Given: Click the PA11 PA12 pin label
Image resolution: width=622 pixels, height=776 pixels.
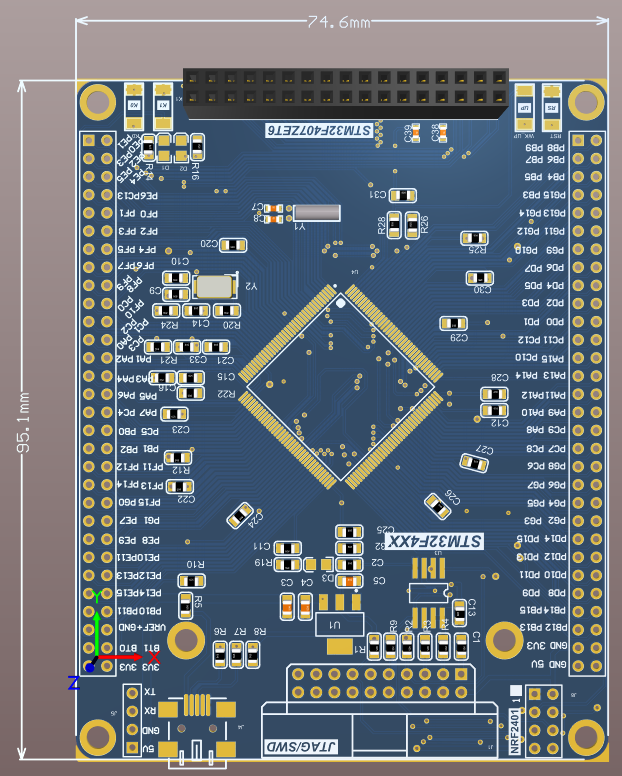Looking at the screenshot, I should pyautogui.click(x=543, y=394).
